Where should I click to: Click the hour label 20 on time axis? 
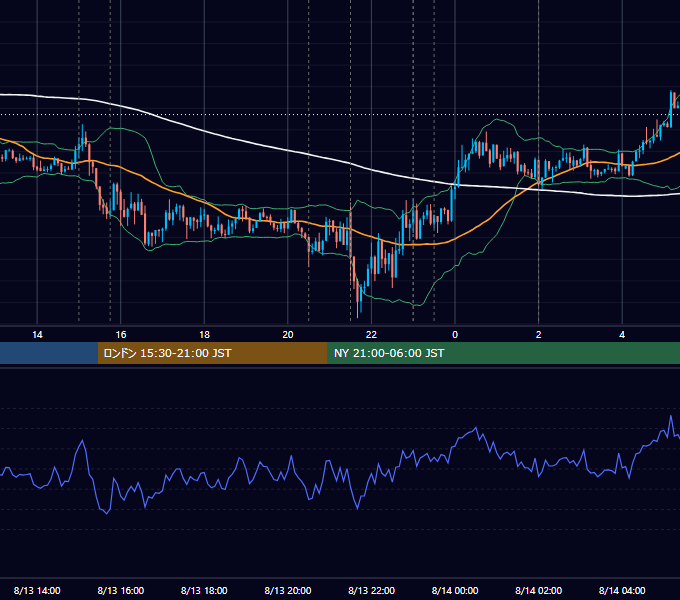(288, 335)
